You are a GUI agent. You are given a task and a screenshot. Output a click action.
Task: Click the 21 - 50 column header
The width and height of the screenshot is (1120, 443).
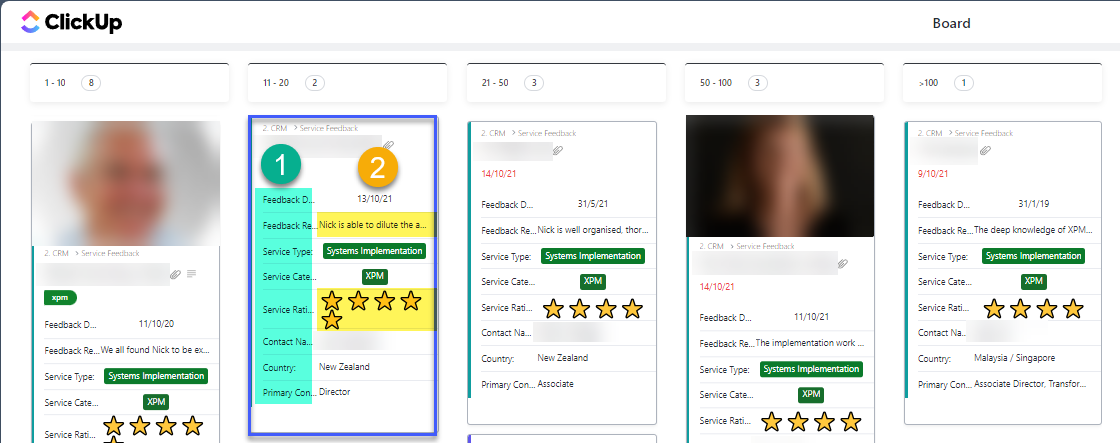[566, 83]
